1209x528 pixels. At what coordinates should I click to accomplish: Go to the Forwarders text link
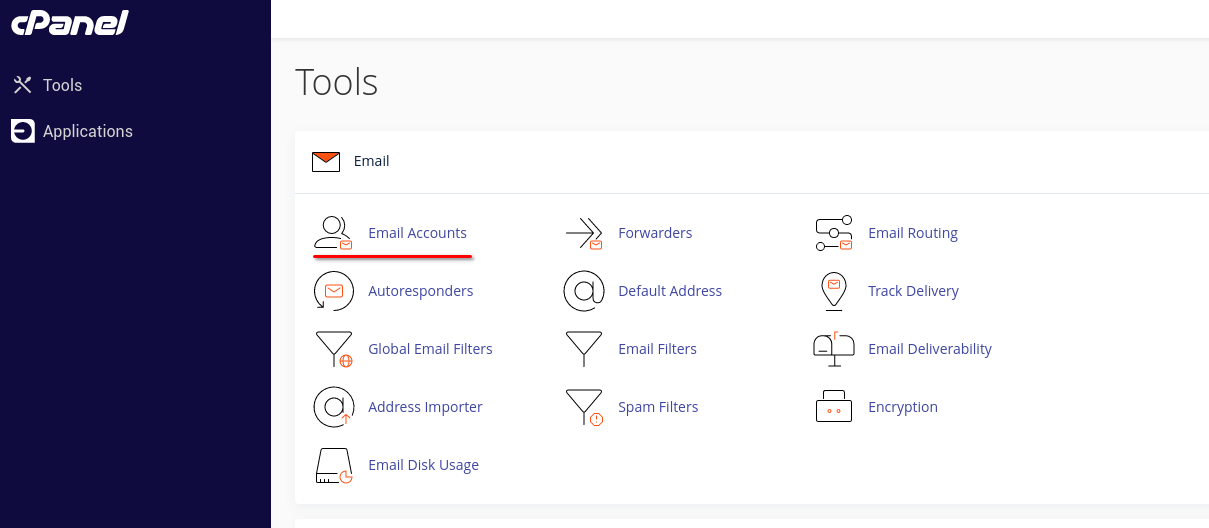click(x=655, y=233)
